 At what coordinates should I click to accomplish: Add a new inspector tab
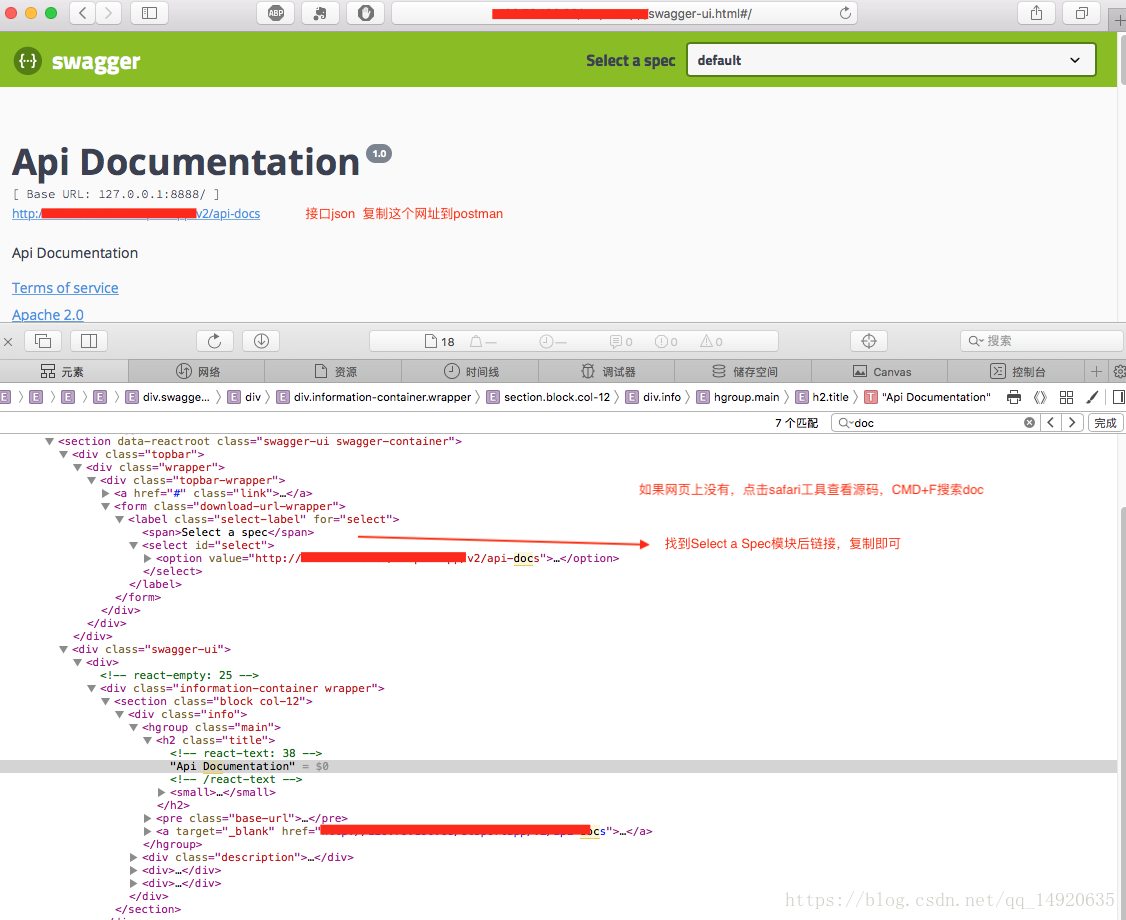(x=1096, y=371)
